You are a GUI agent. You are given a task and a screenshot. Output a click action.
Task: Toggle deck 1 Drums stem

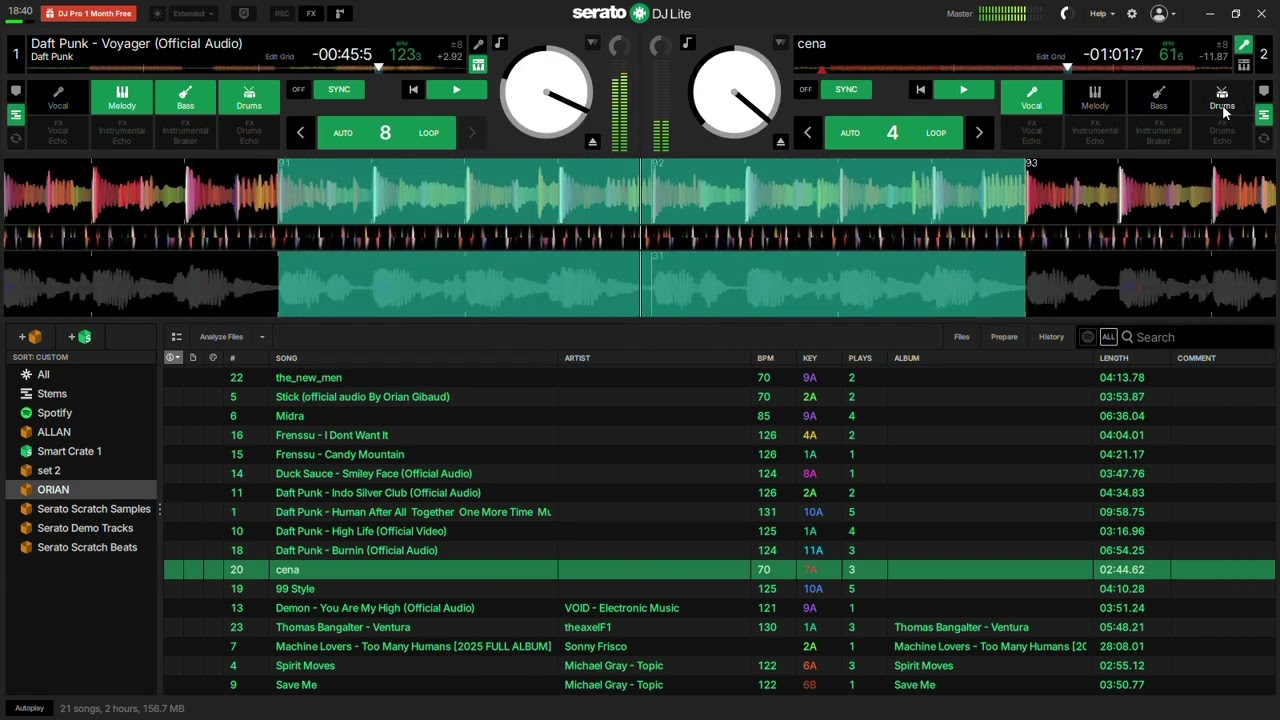[249, 97]
